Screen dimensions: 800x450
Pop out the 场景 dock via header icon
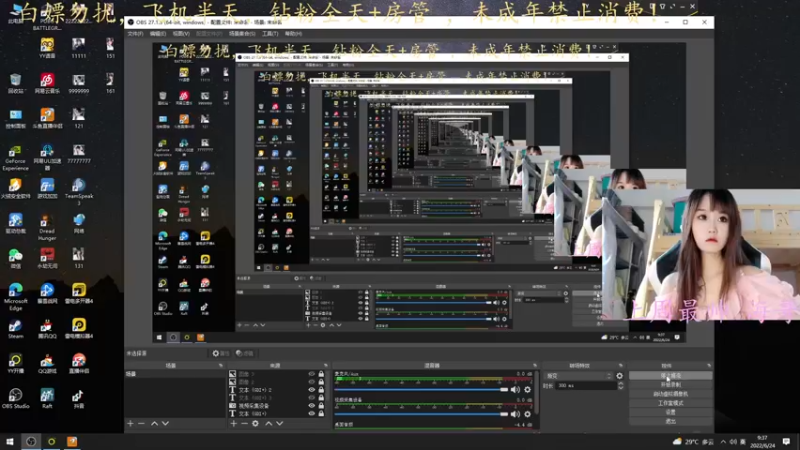pos(221,366)
